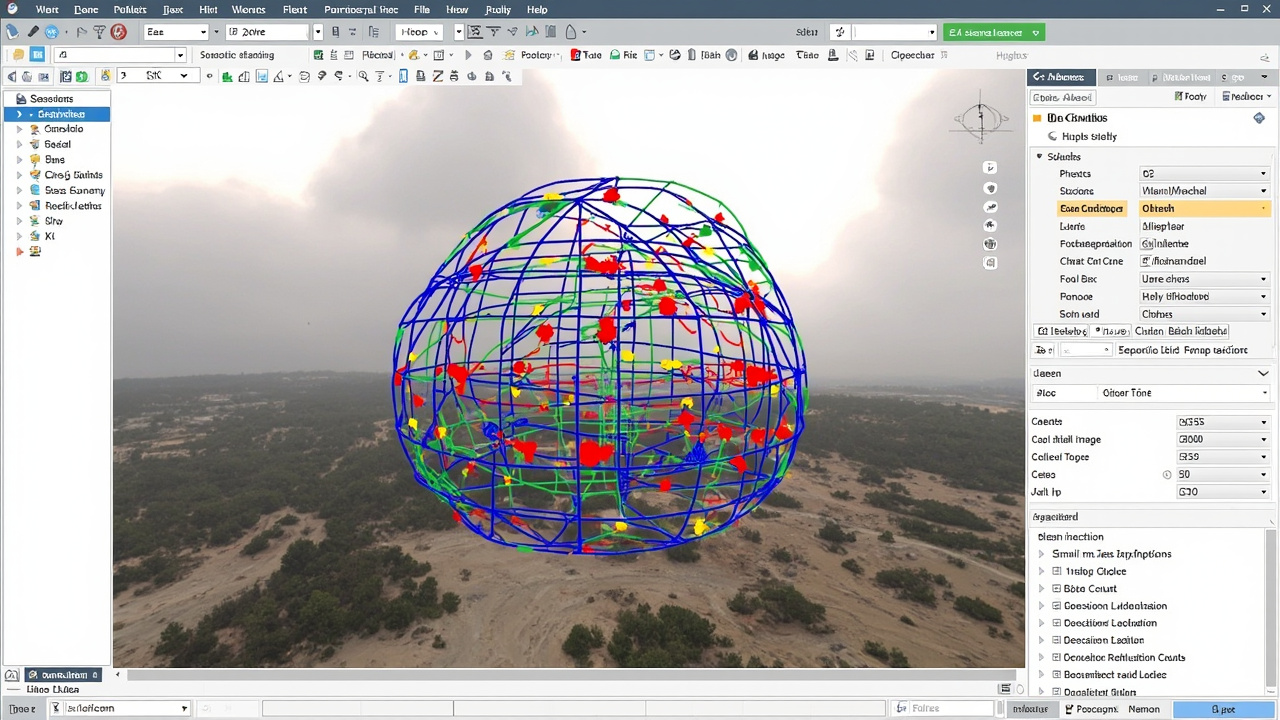Open the Jalt Ip value dropdown
Image resolution: width=1280 pixels, height=720 pixels.
pos(1223,492)
